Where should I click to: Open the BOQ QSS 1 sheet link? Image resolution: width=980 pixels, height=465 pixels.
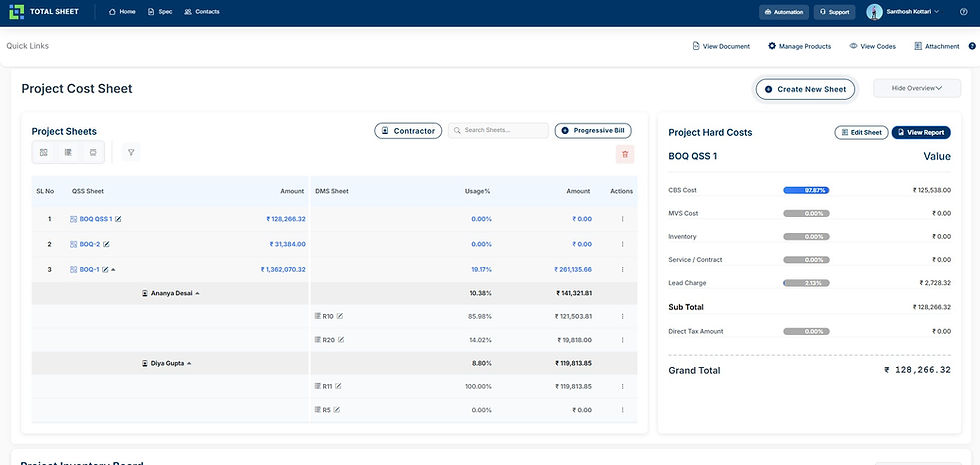click(x=96, y=219)
